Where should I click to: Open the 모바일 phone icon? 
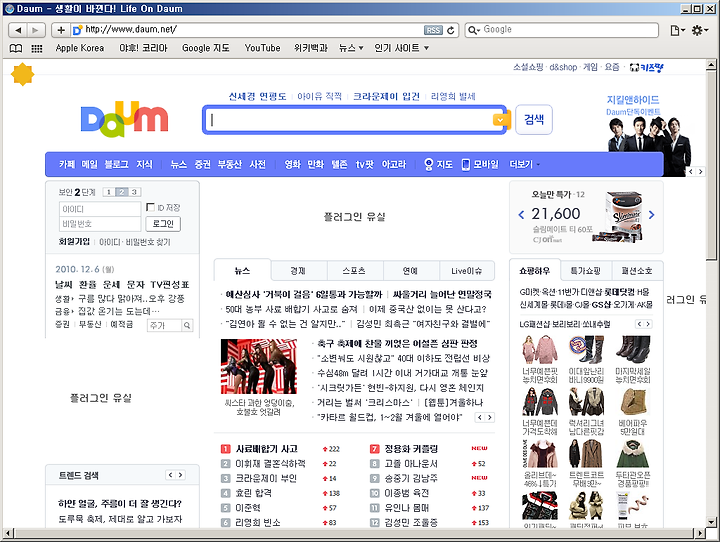[x=466, y=164]
